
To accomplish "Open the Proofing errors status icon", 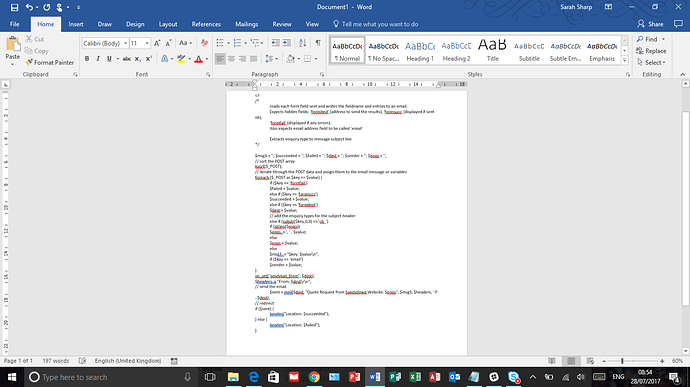I will click(82, 361).
